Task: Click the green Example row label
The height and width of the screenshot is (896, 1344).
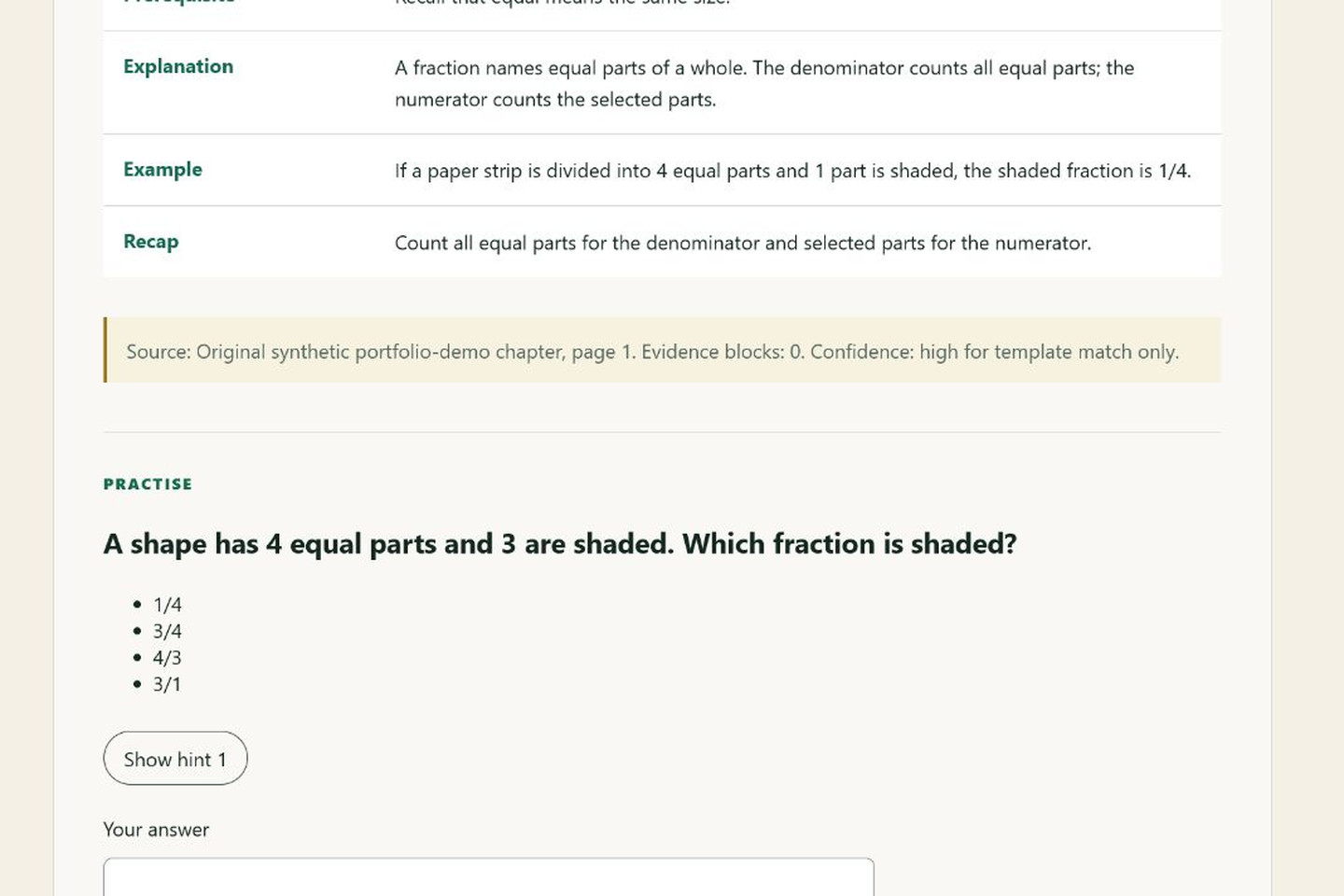Action: (162, 169)
